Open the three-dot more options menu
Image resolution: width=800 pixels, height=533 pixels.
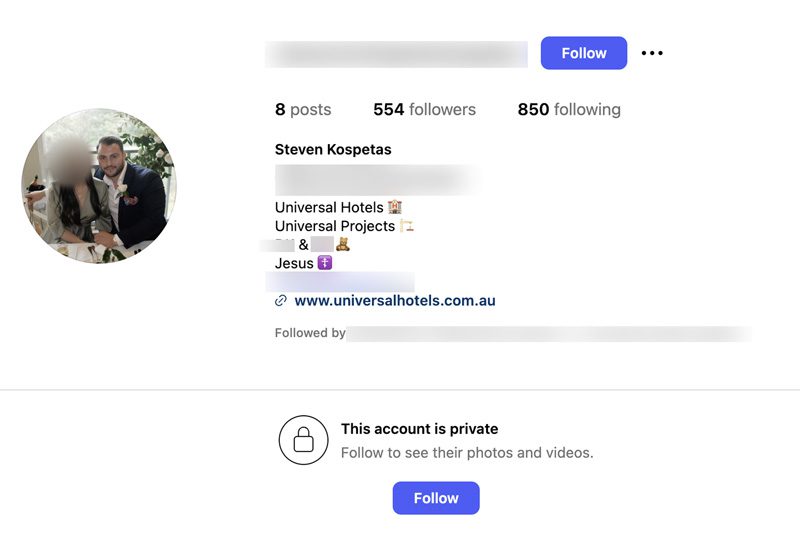[652, 53]
